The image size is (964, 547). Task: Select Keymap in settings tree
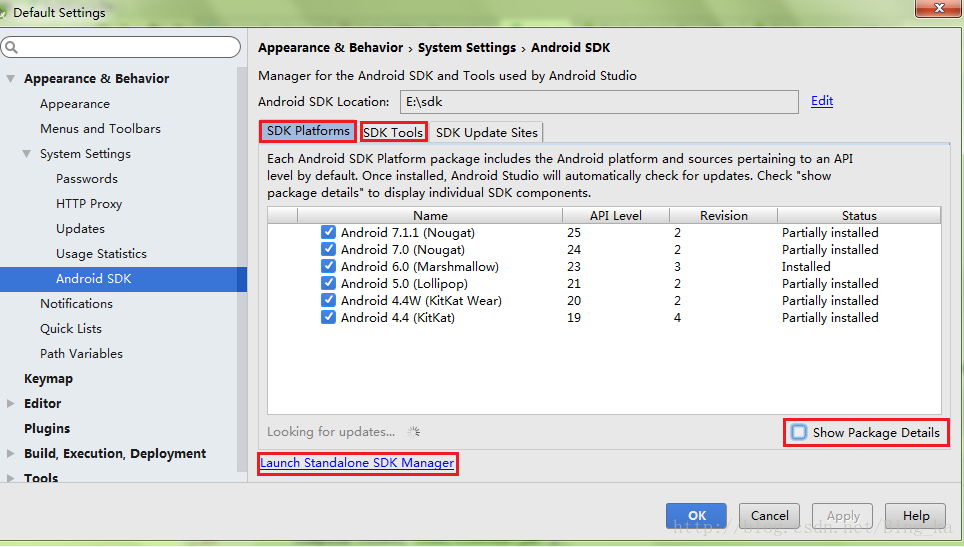pos(49,379)
